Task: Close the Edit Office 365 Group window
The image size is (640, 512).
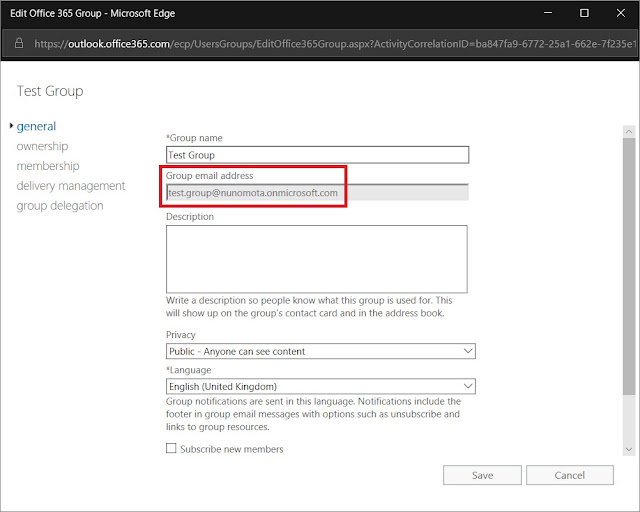Action: pyautogui.click(x=621, y=13)
